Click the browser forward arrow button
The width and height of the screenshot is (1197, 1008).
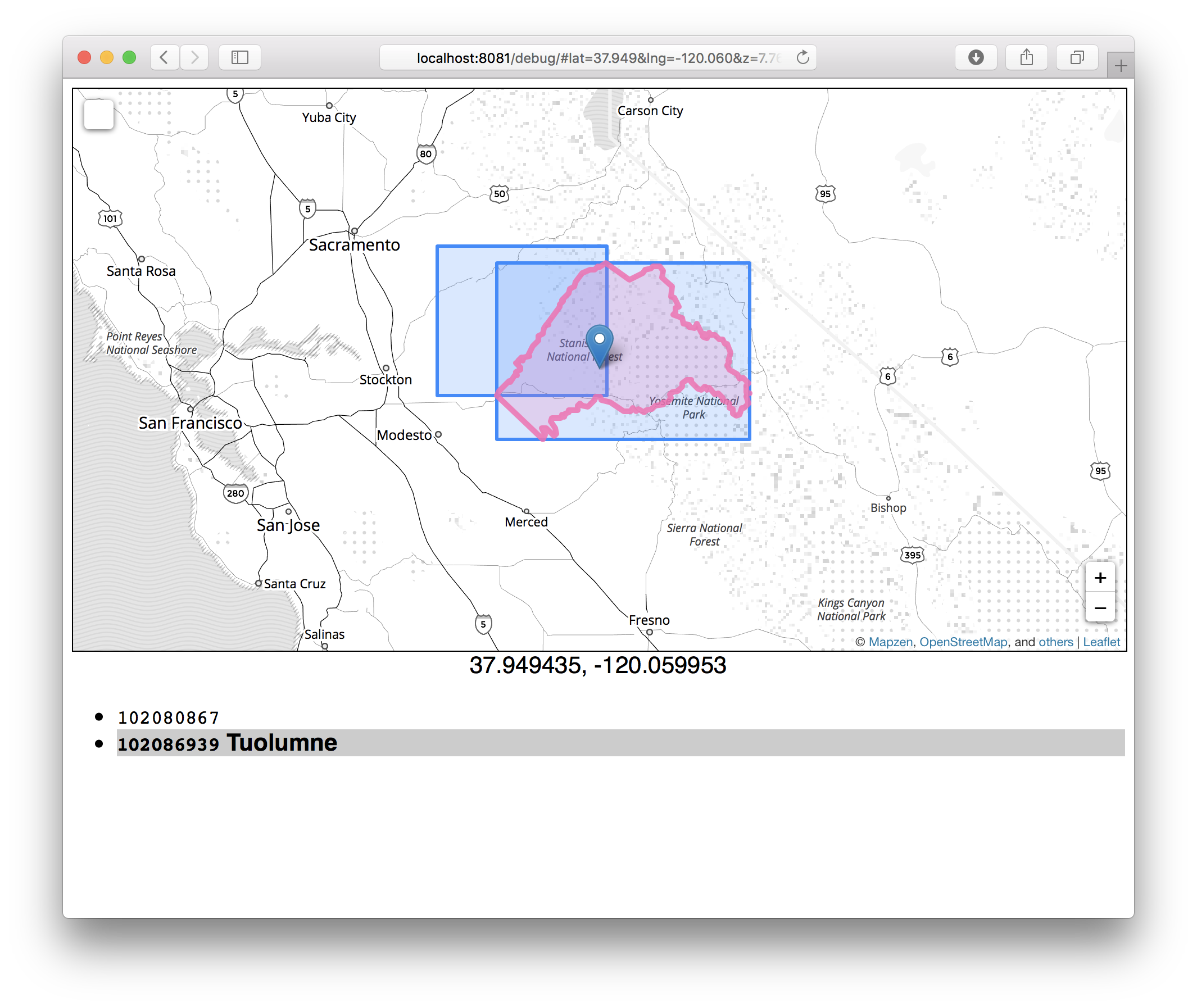194,57
